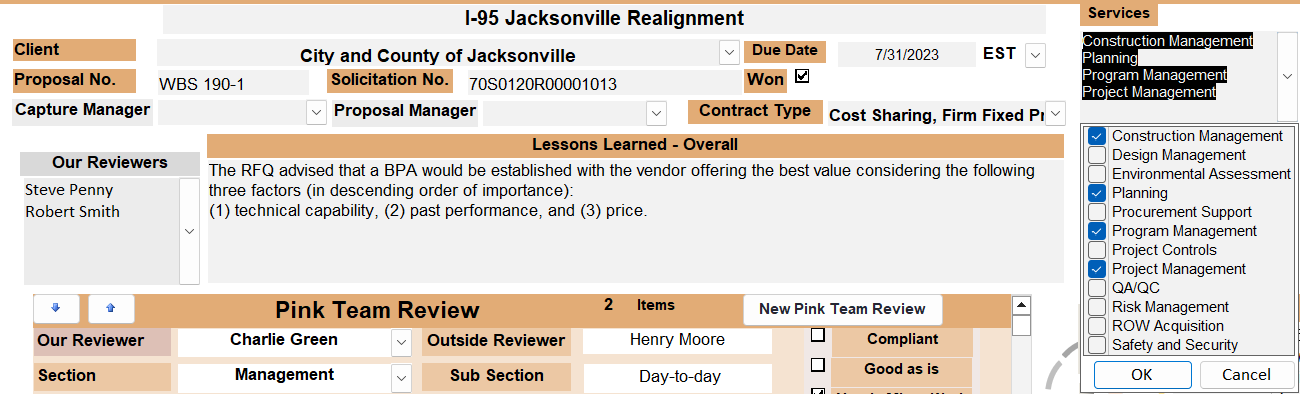Image resolution: width=1300 pixels, height=394 pixels.
Task: Open the Capture Manager dropdown
Action: [x=316, y=112]
